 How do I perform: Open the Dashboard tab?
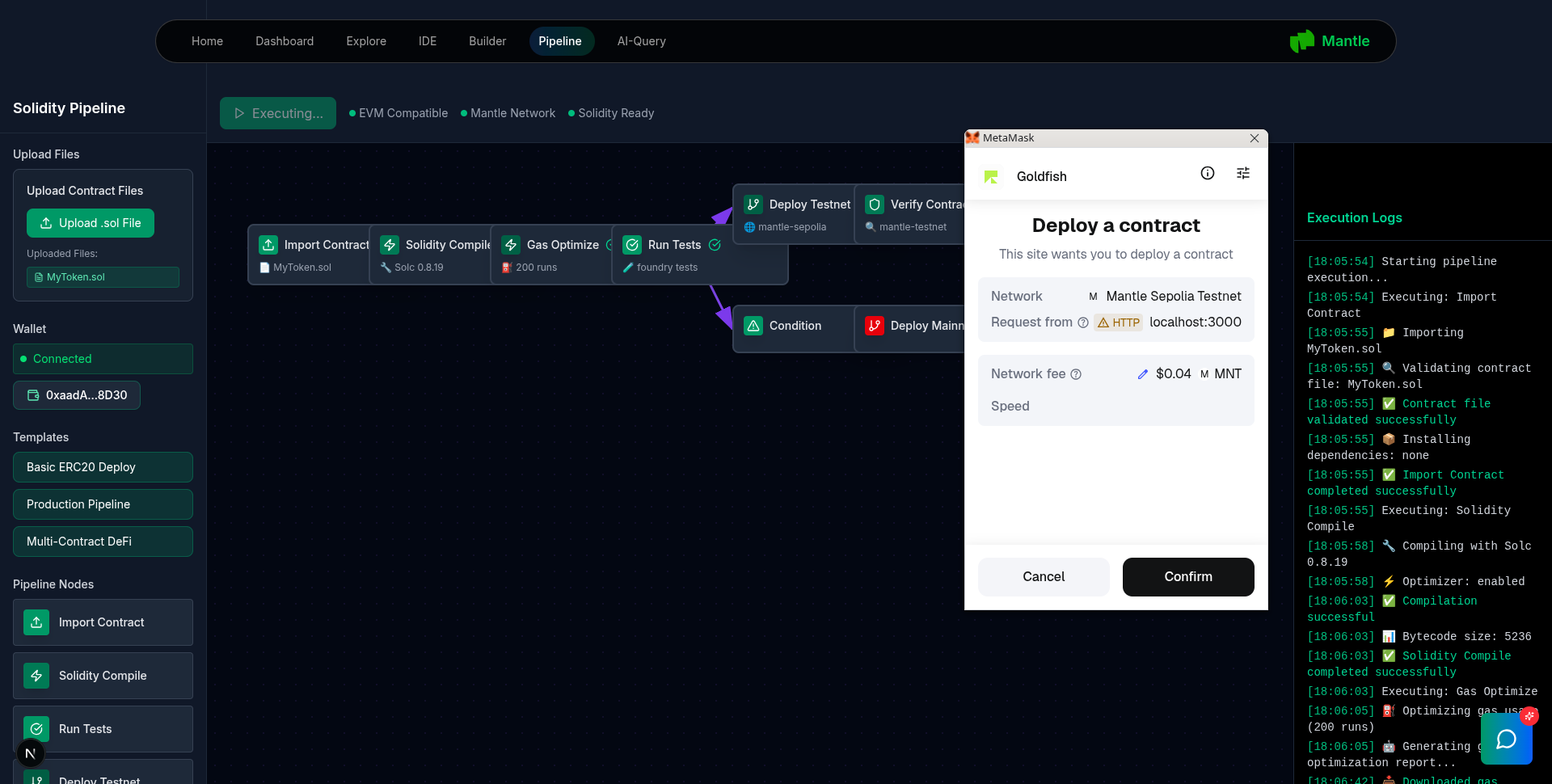coord(285,41)
